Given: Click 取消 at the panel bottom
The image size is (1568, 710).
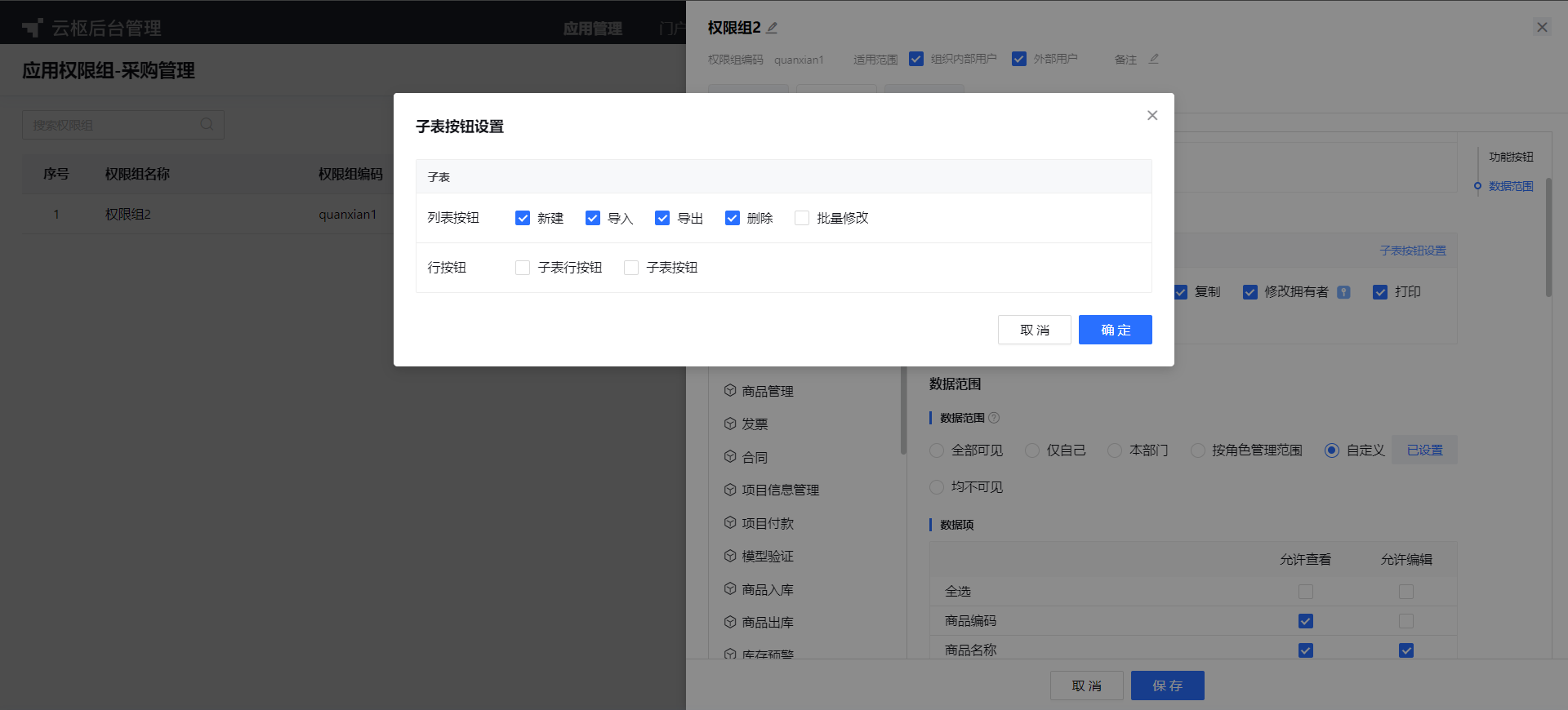Looking at the screenshot, I should (1087, 686).
